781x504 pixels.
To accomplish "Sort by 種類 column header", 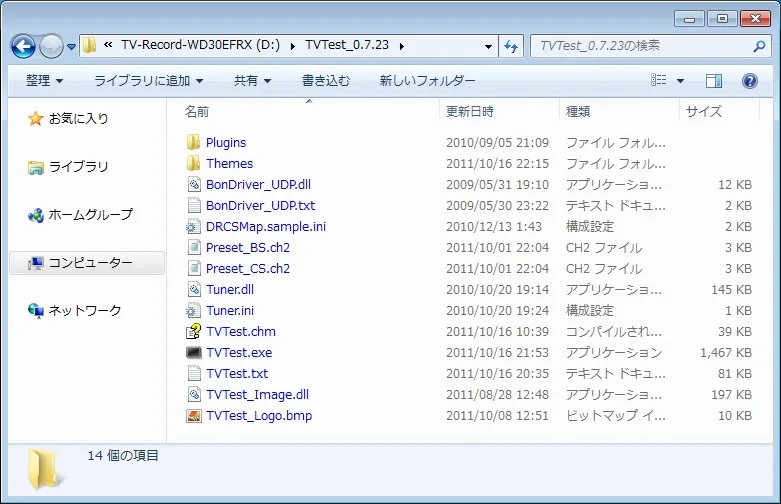I will pyautogui.click(x=578, y=112).
